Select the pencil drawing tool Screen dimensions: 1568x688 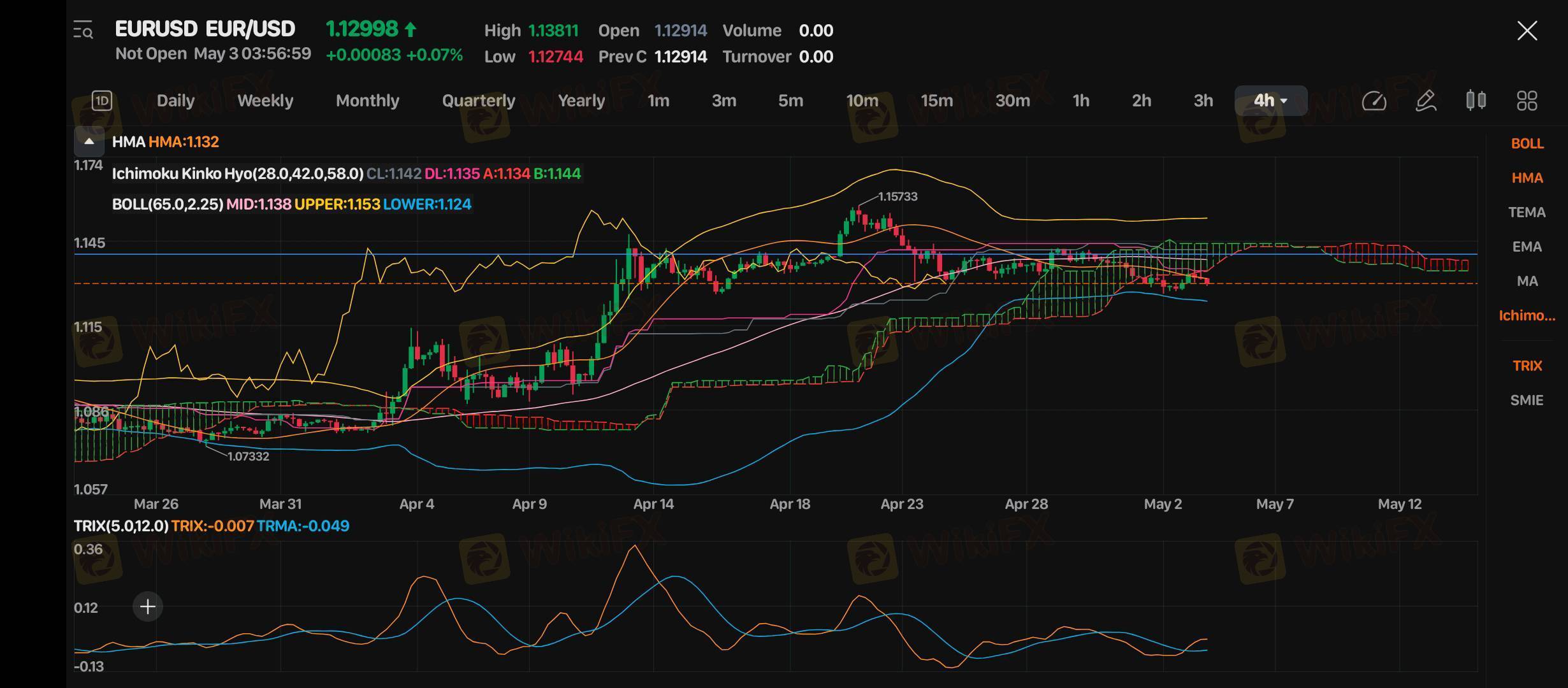tap(1425, 101)
